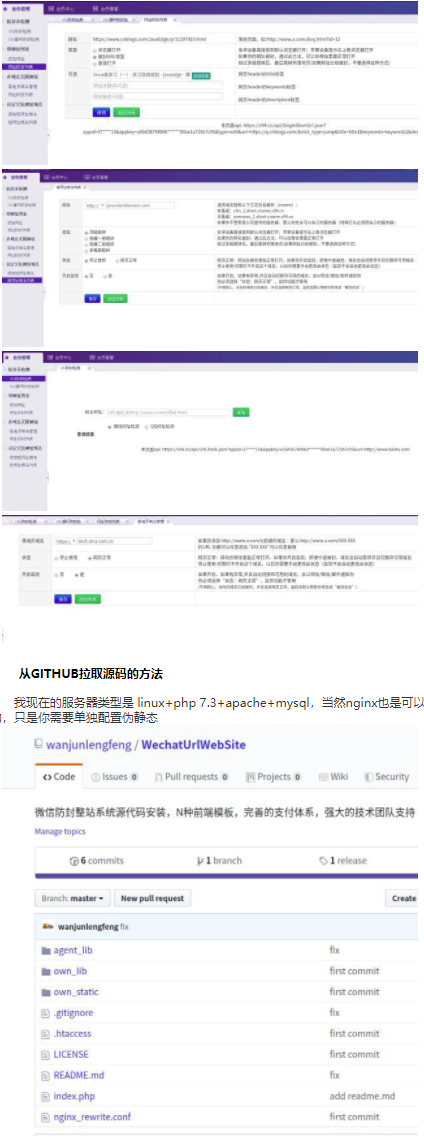
Task: Open the README.md file
Action: (x=79, y=1075)
